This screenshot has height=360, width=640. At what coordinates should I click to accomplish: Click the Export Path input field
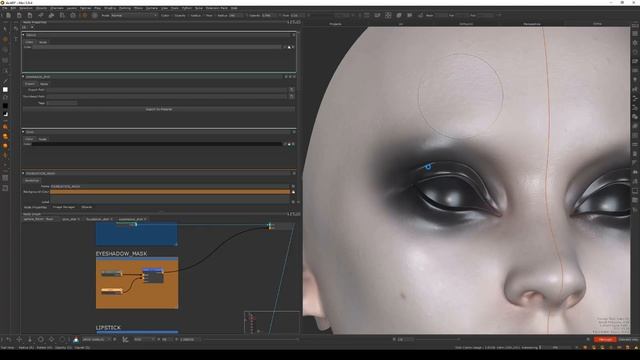[x=167, y=89]
